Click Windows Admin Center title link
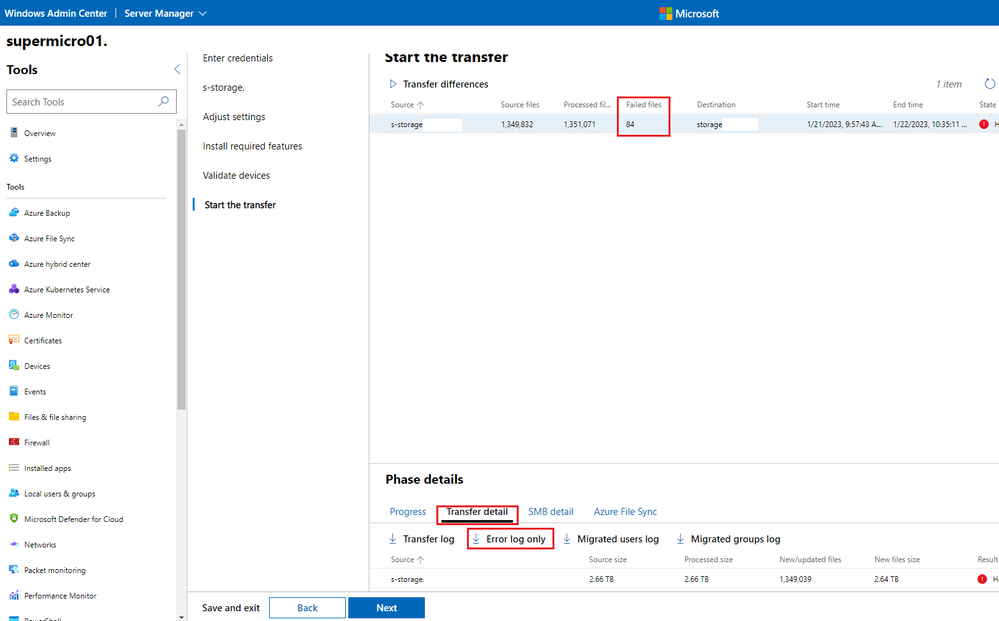This screenshot has height=621, width=999. (x=57, y=13)
